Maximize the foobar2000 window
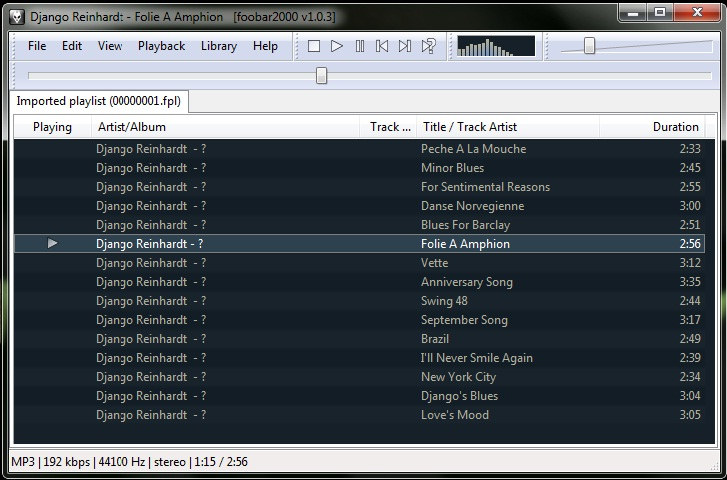The image size is (727, 480). [x=660, y=13]
